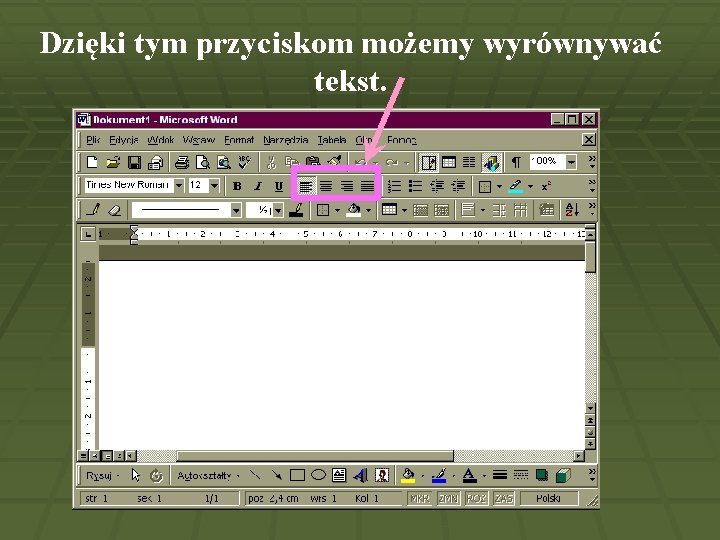Save the document with the floppy icon
The height and width of the screenshot is (540, 720).
pos(134,162)
